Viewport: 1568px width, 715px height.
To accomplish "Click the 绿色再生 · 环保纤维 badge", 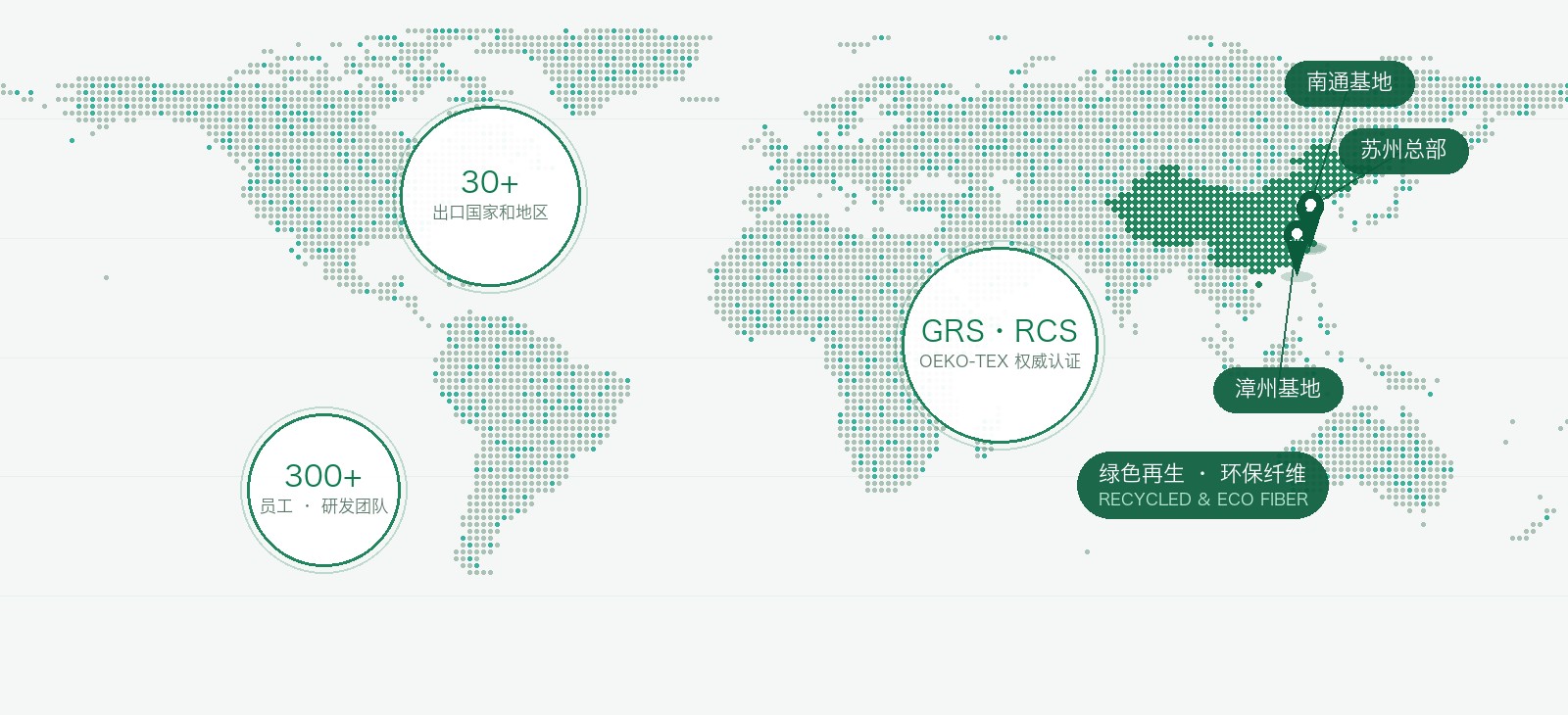I will click(x=1202, y=486).
